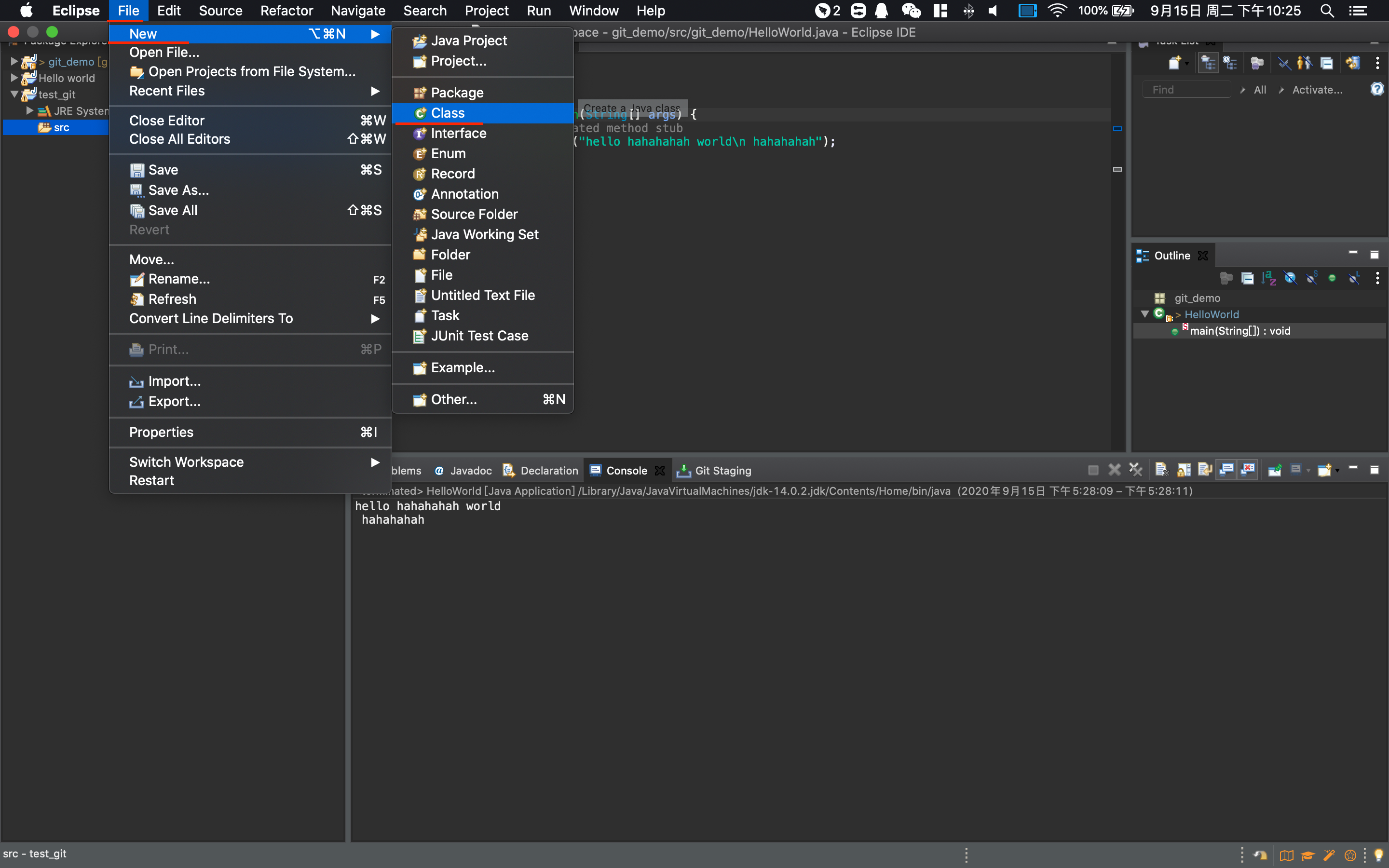
Task: Open the macOS Spotlight search icon
Action: click(1327, 10)
